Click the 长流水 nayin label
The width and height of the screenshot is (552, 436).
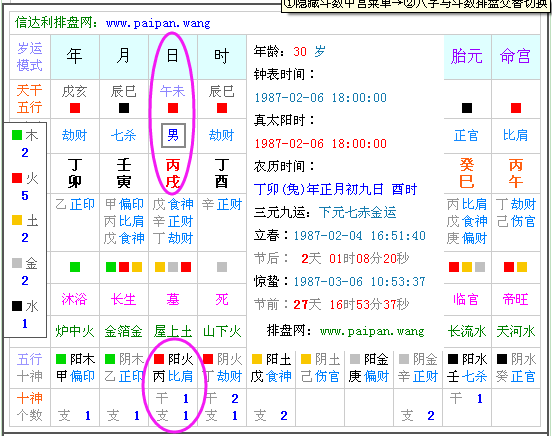tap(467, 331)
